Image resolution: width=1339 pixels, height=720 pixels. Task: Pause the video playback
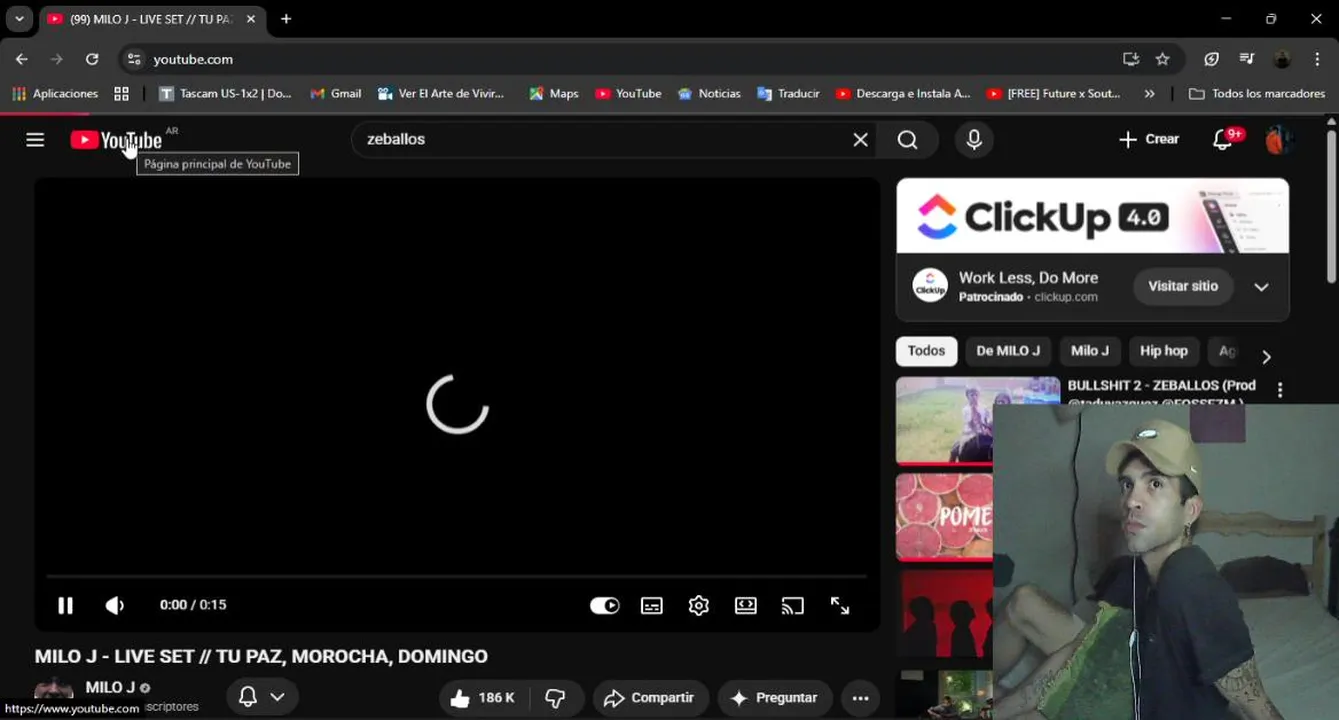pos(65,605)
